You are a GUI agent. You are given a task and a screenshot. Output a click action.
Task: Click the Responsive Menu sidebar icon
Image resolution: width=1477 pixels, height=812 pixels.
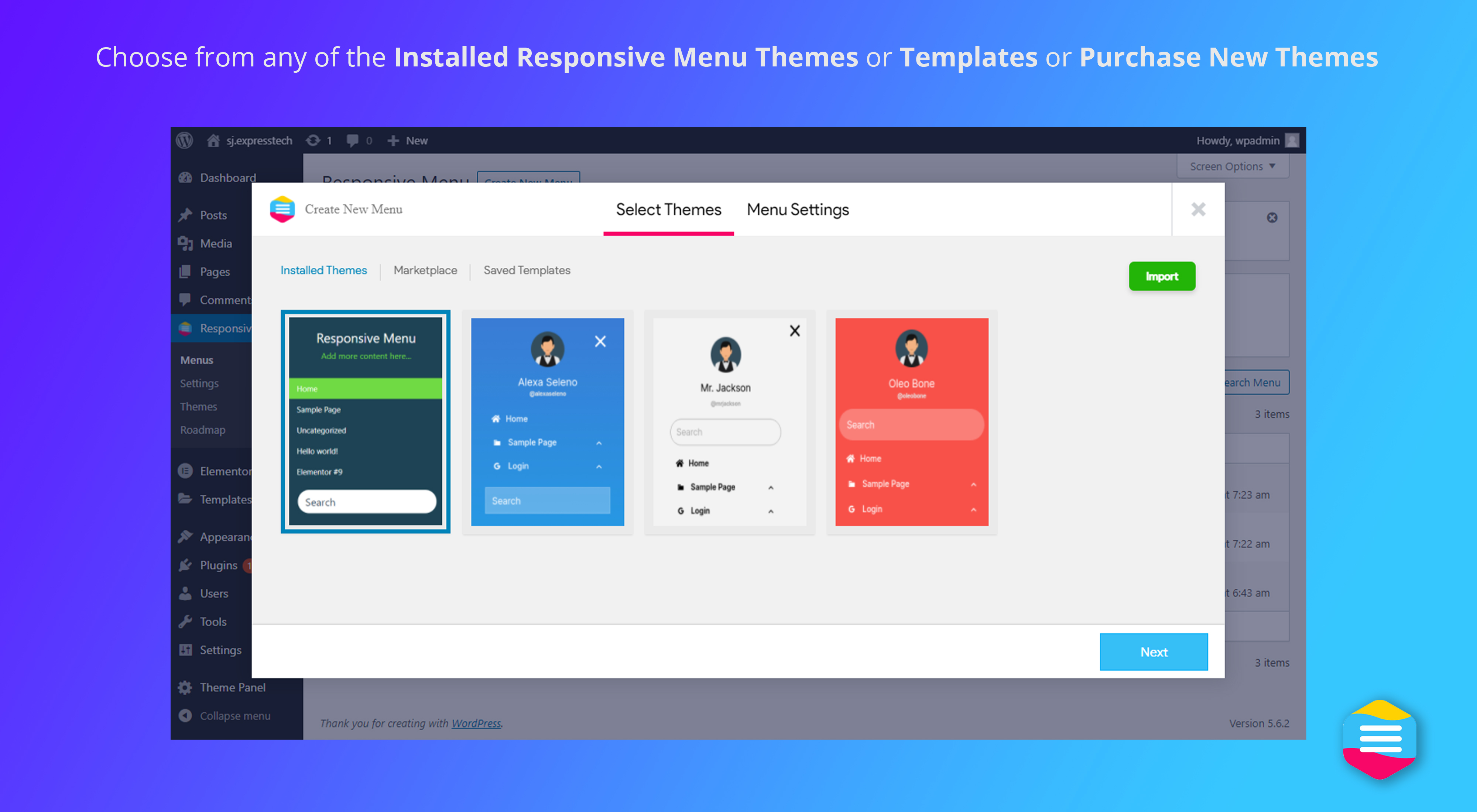point(185,328)
